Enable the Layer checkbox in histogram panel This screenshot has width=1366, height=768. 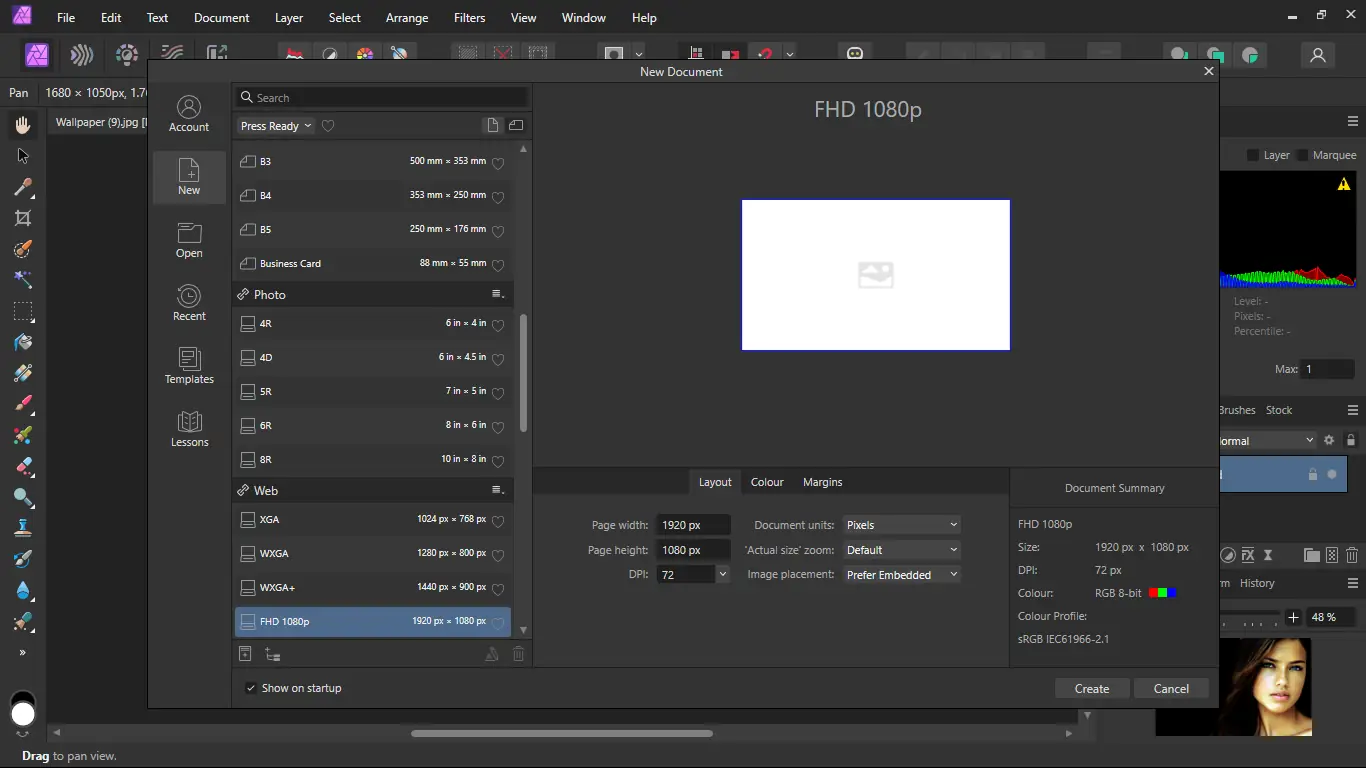coord(1253,155)
